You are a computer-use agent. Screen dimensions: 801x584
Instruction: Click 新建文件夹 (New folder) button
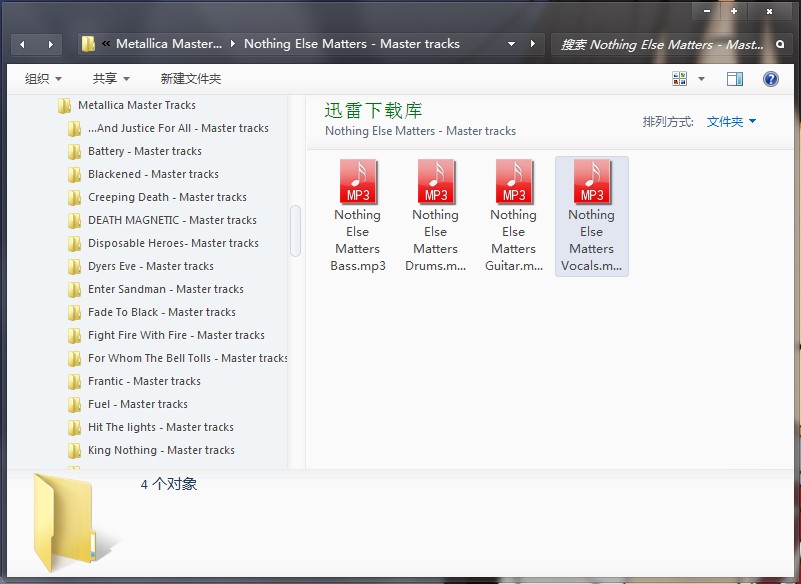(191, 79)
